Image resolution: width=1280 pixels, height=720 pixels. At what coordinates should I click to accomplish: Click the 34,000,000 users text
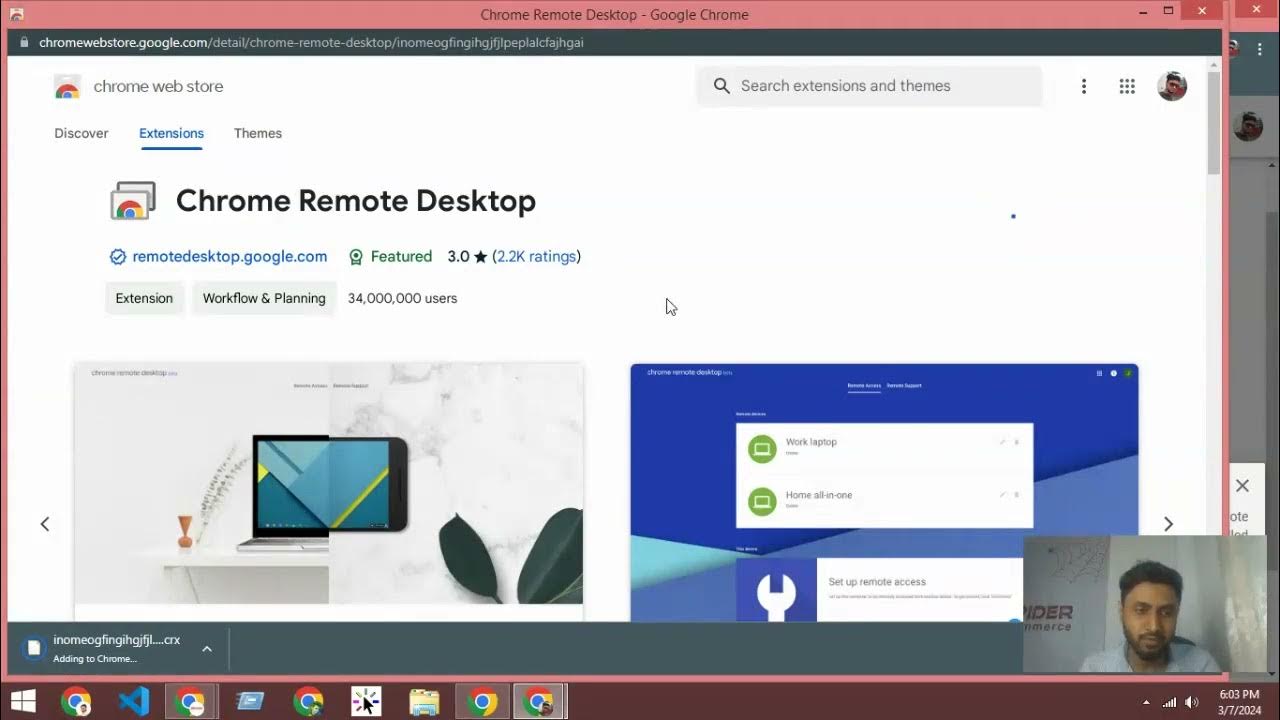click(402, 298)
